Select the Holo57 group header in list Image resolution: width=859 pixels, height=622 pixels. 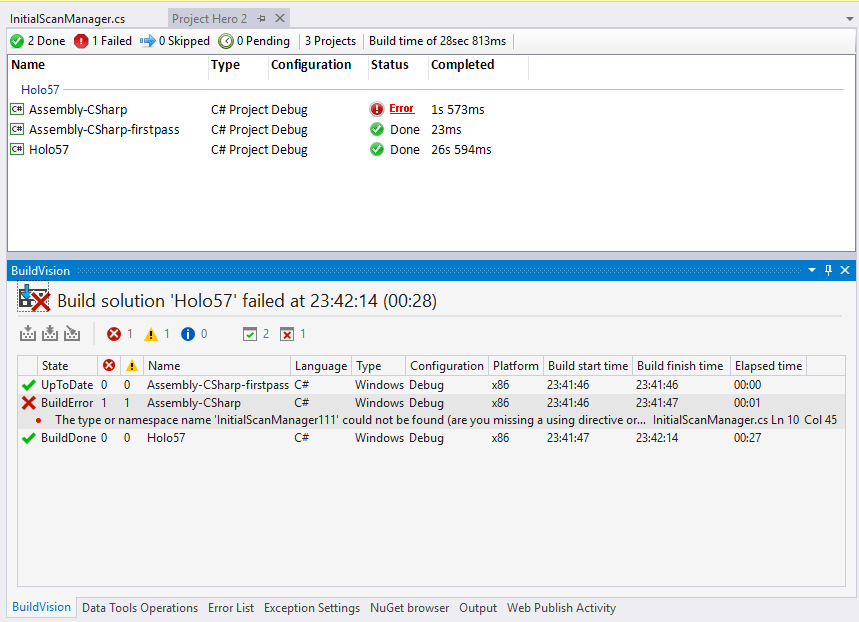point(40,90)
